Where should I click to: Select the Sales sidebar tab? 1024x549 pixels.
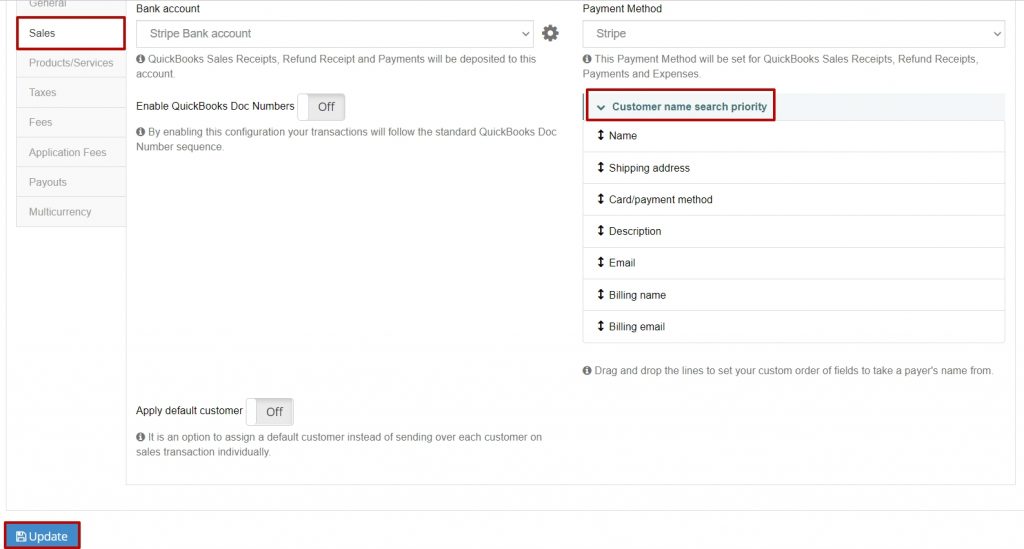click(71, 33)
